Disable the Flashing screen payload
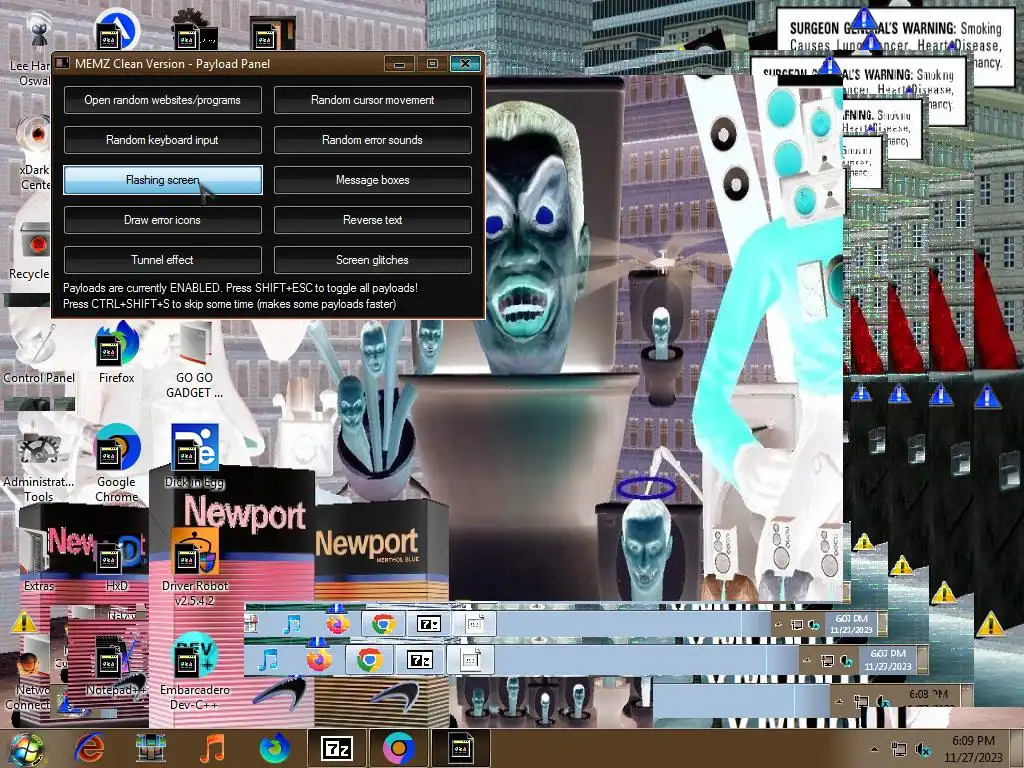This screenshot has width=1024, height=768. (163, 180)
